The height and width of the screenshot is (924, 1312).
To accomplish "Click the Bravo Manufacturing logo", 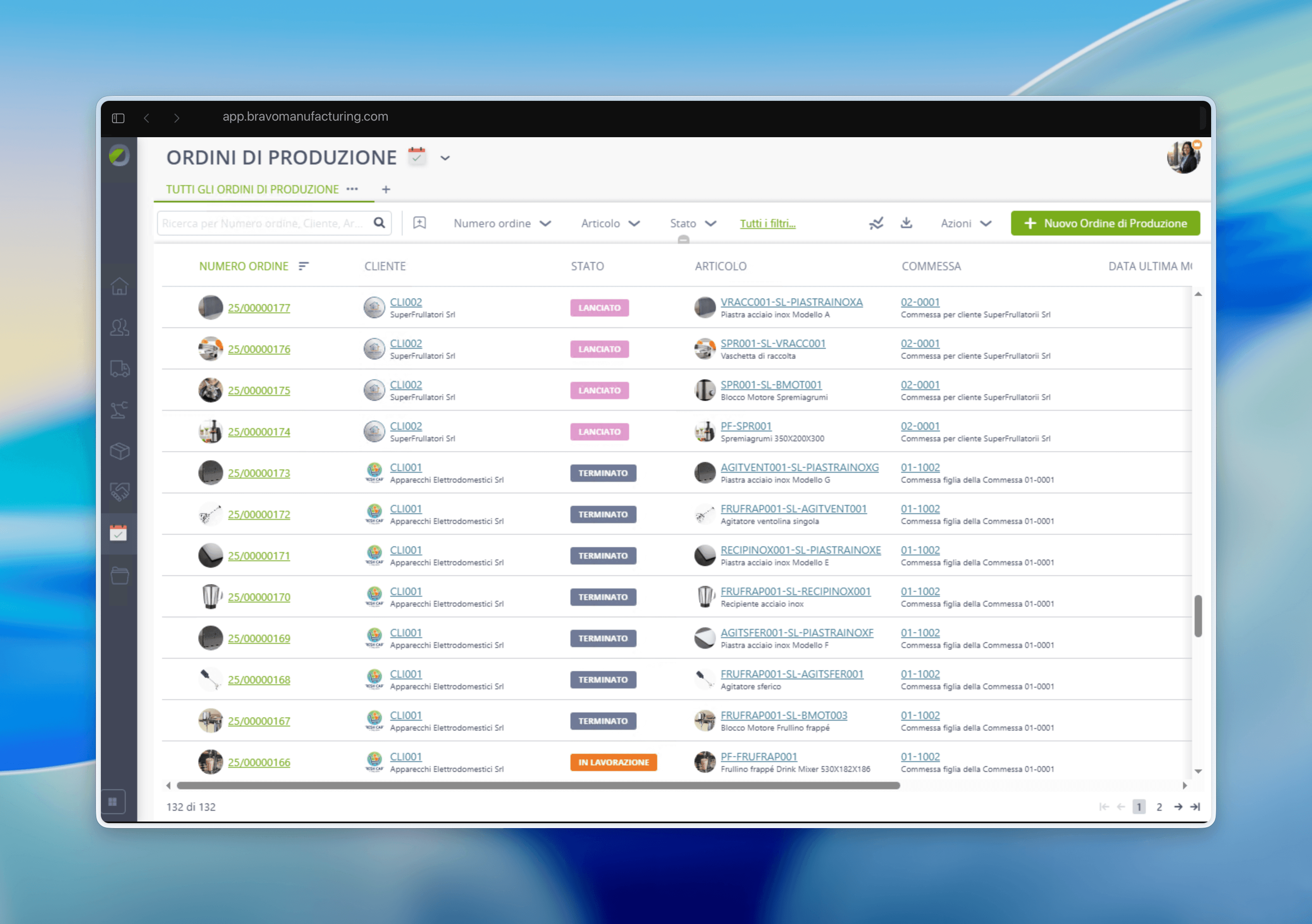I will (x=119, y=155).
